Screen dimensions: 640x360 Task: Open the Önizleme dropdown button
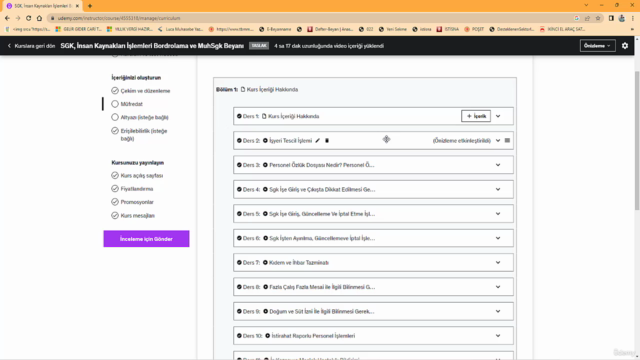coord(598,46)
